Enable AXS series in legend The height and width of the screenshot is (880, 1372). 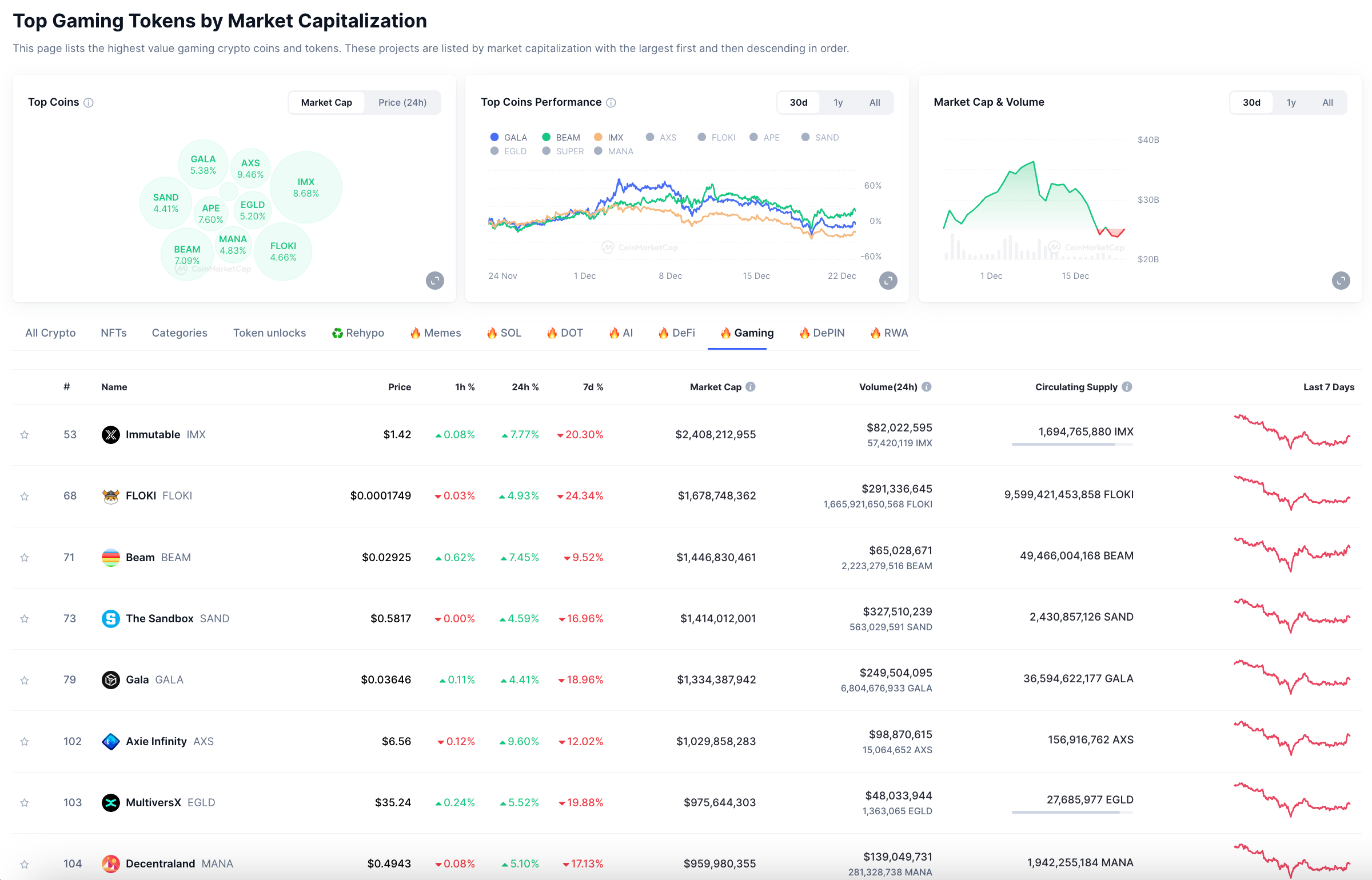tap(661, 138)
